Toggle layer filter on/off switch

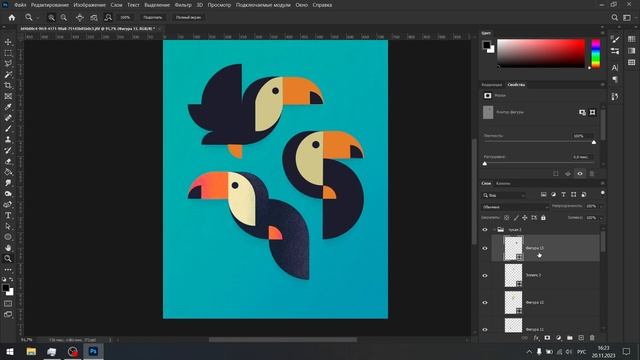point(603,193)
